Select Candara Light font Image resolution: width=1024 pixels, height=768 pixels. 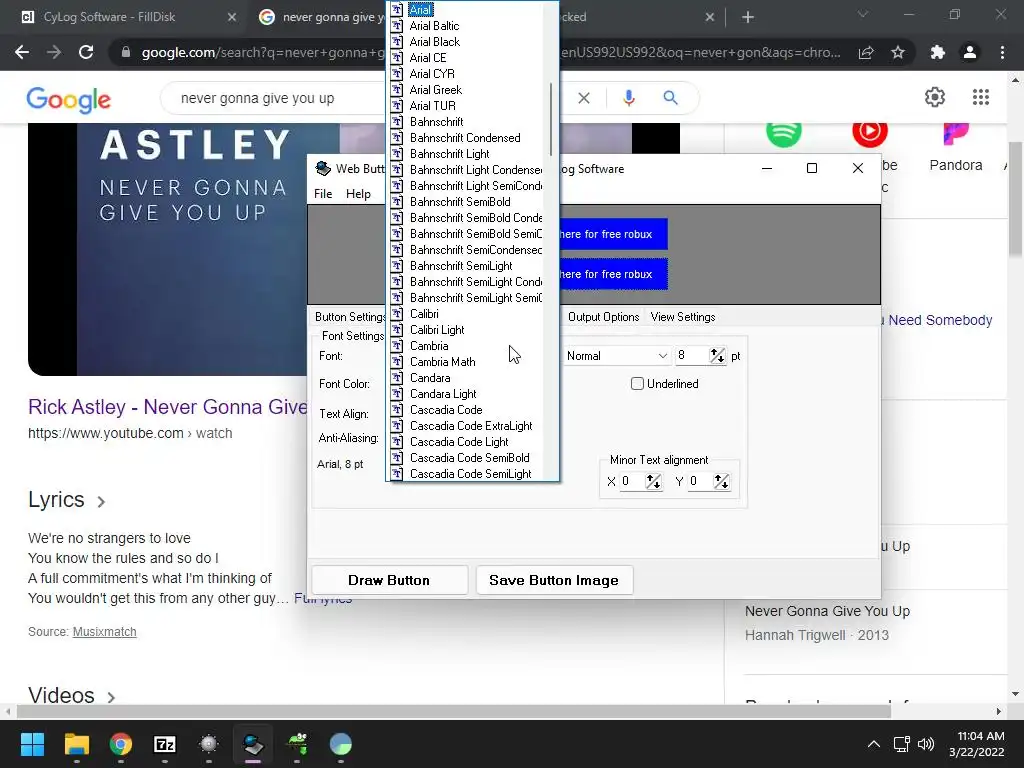pyautogui.click(x=443, y=394)
